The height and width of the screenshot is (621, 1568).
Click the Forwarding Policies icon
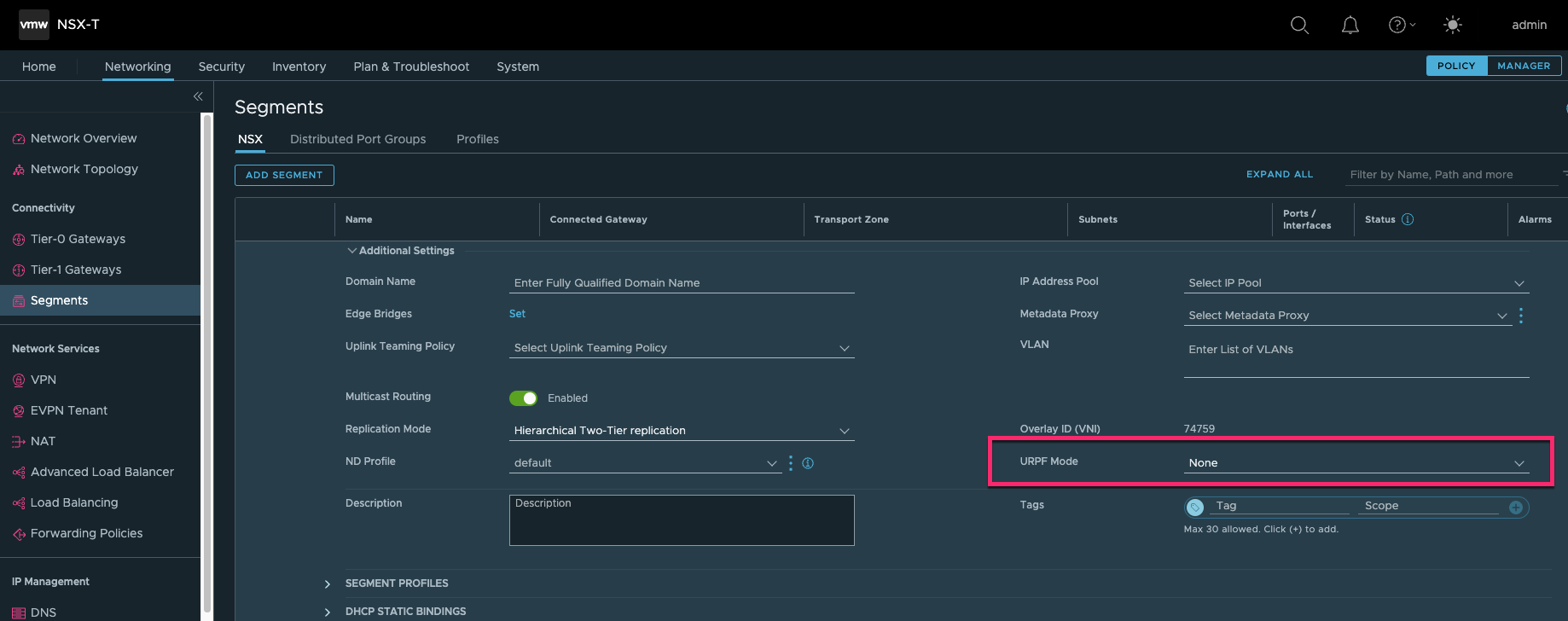(x=19, y=534)
